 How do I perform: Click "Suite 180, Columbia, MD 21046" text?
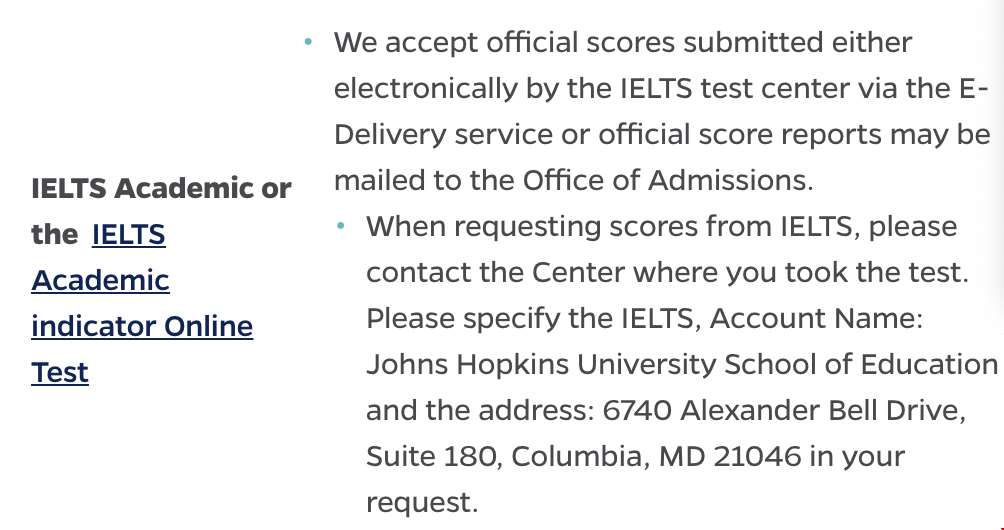point(583,456)
